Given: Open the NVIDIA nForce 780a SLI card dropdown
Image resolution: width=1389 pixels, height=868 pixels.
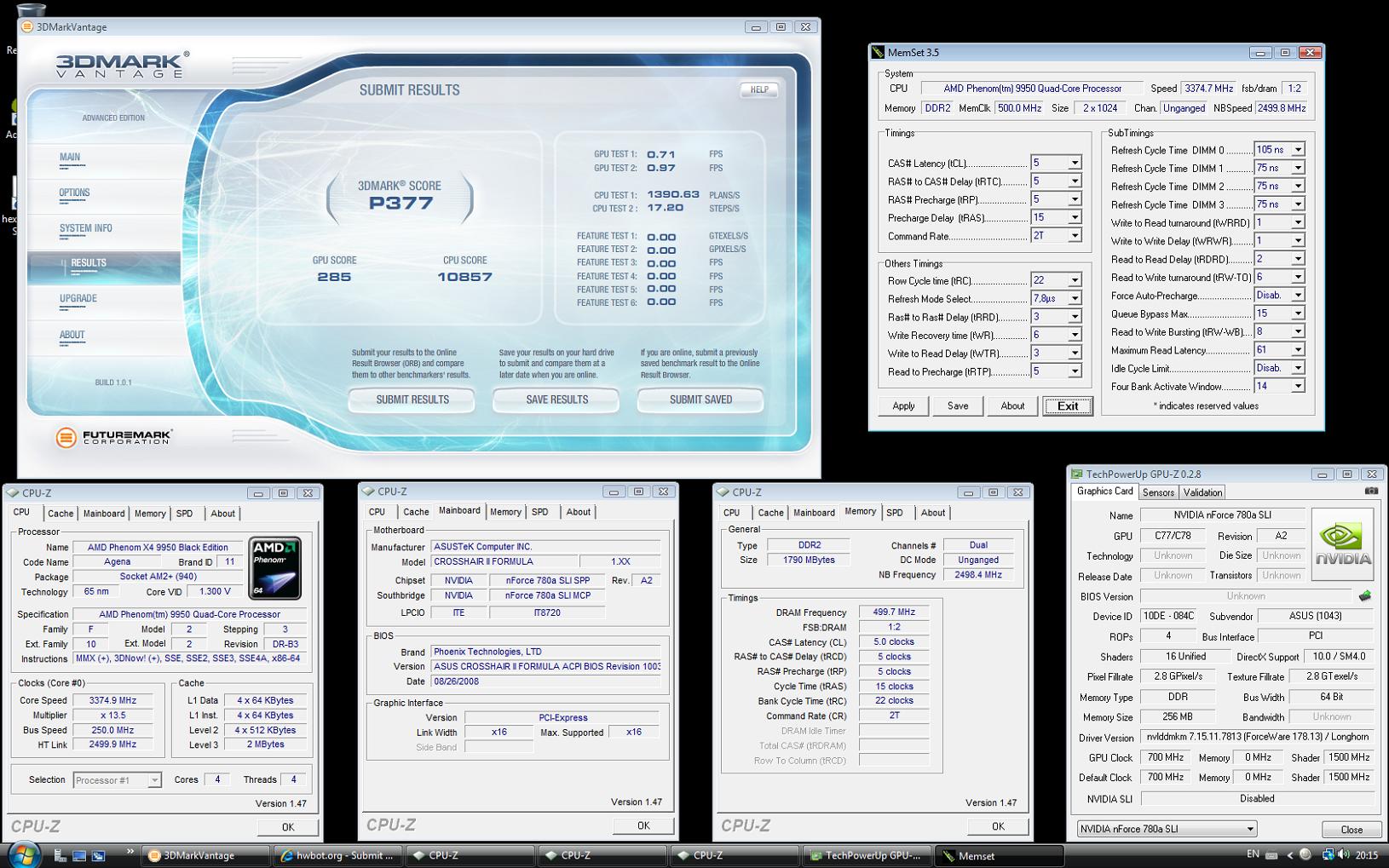Looking at the screenshot, I should click(x=1167, y=829).
